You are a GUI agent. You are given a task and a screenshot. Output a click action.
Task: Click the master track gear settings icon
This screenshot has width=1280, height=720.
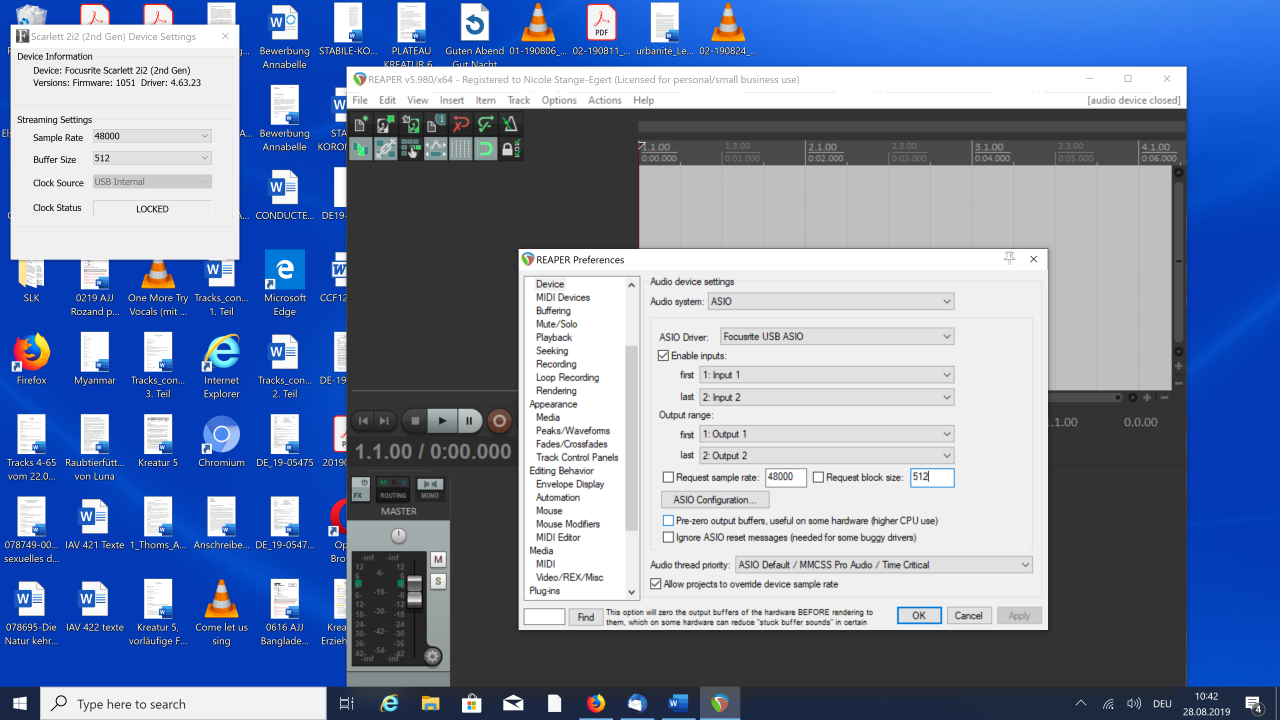pyautogui.click(x=433, y=656)
